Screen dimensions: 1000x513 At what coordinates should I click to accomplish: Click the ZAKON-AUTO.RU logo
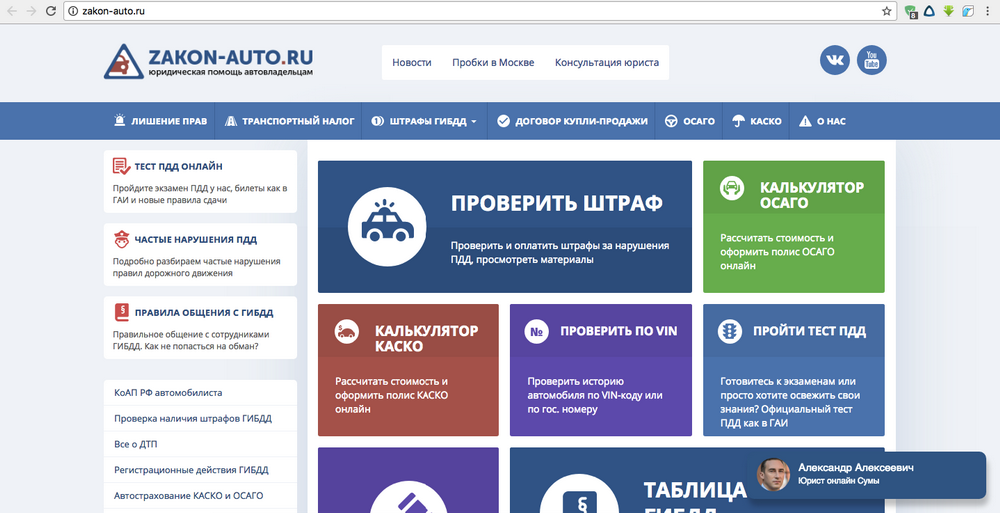point(209,61)
